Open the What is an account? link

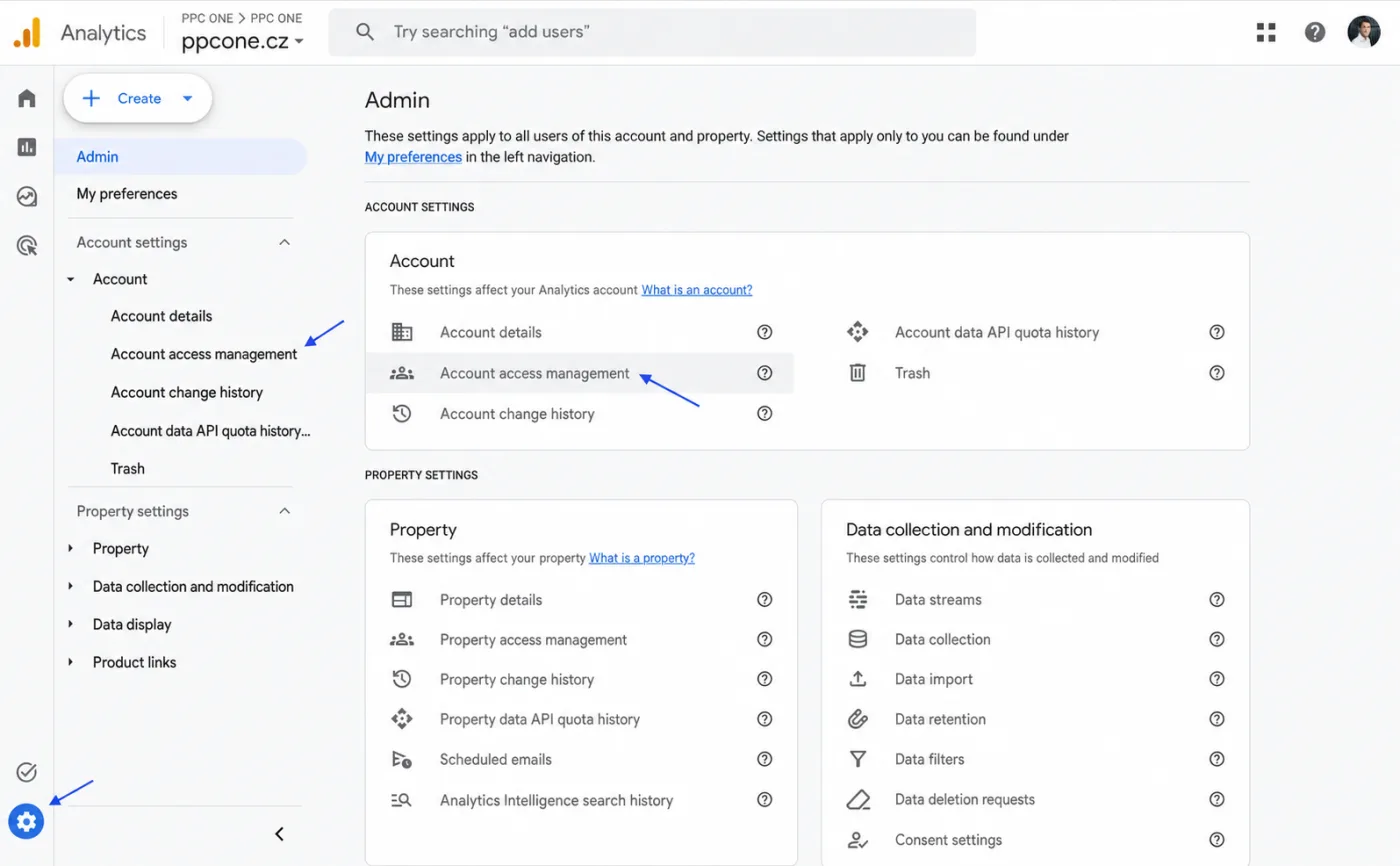[x=697, y=290]
